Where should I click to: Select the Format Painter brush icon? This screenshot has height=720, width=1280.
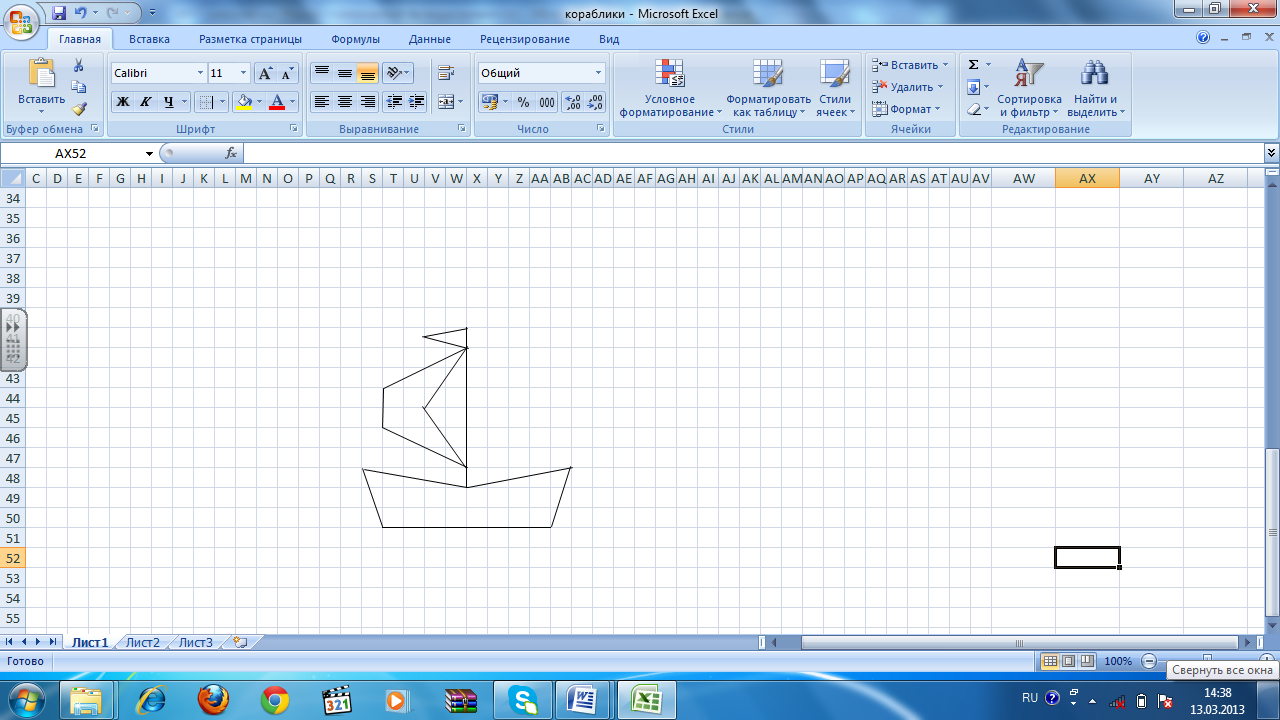79,109
